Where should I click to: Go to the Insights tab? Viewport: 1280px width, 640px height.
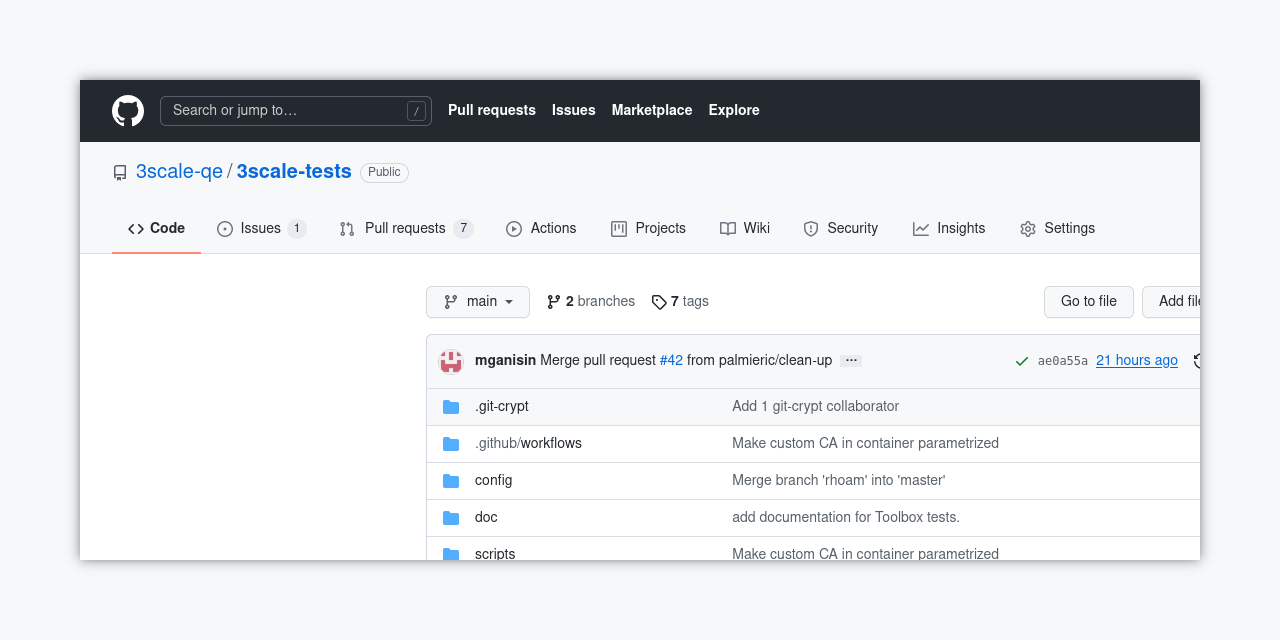point(949,229)
